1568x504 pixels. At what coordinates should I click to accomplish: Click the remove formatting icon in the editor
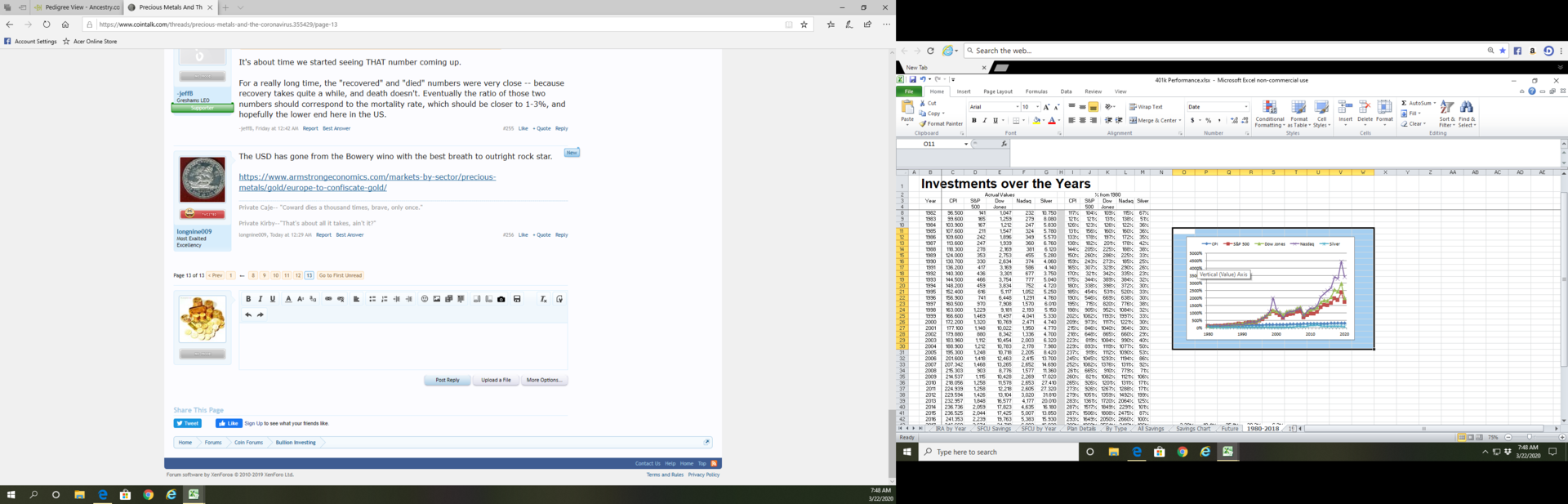(x=543, y=299)
